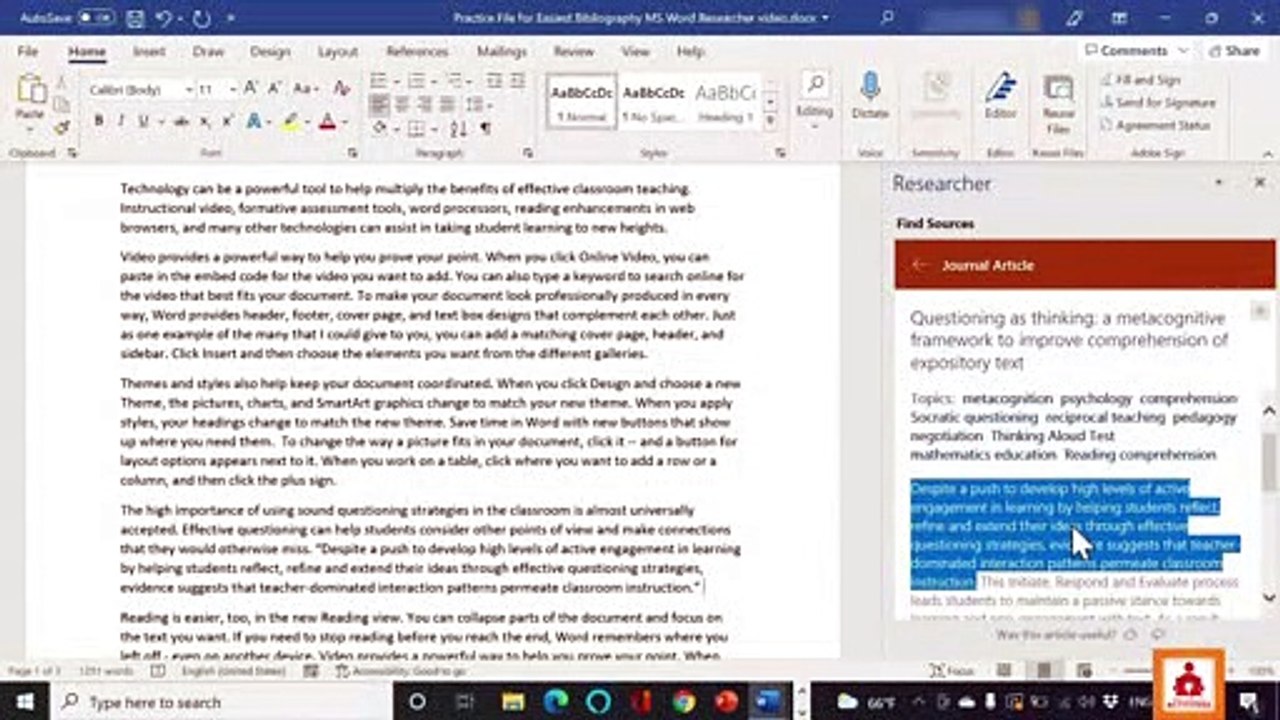Apply Strikethrough formatting
Screen dimensions: 1280x720
click(x=181, y=121)
